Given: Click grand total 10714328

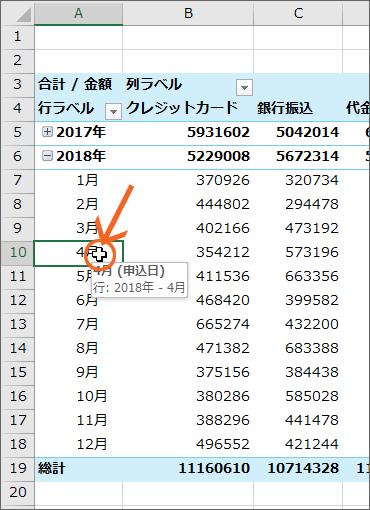Looking at the screenshot, I should pos(303,468).
